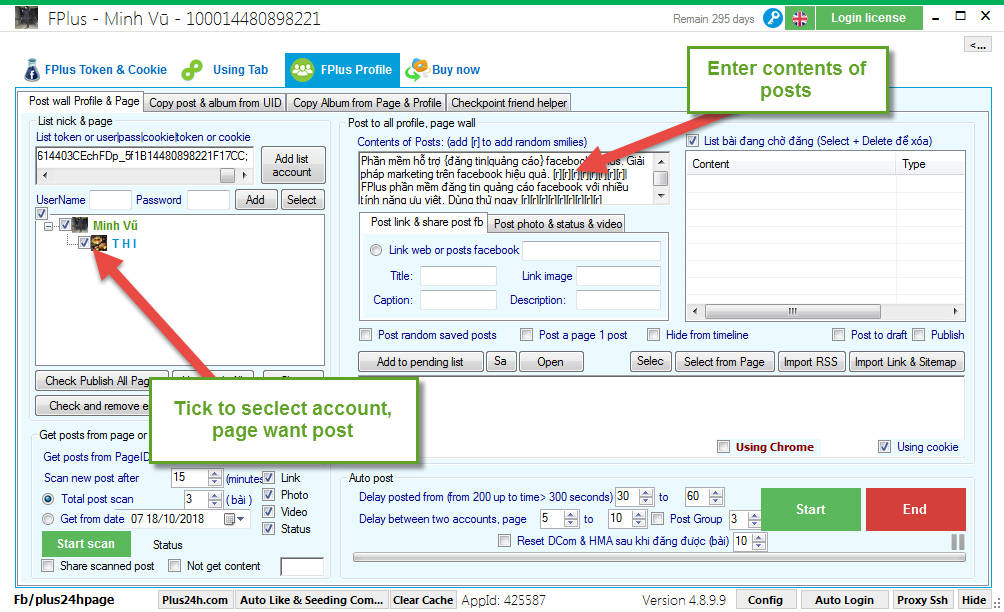This screenshot has width=1004, height=612.
Task: Adjust delay posted to 60 spinner
Action: click(x=717, y=497)
